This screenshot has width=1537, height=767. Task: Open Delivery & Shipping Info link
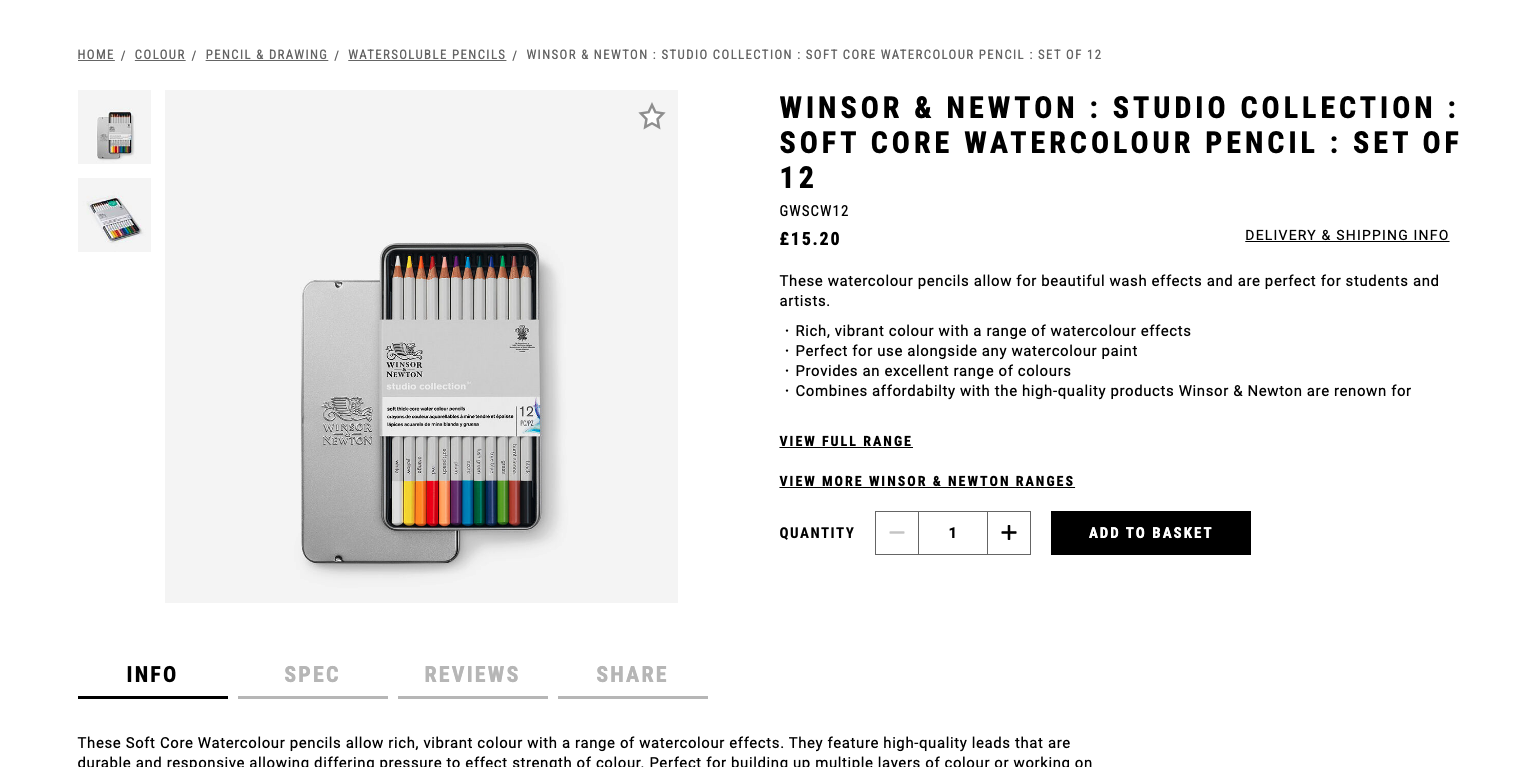point(1346,236)
